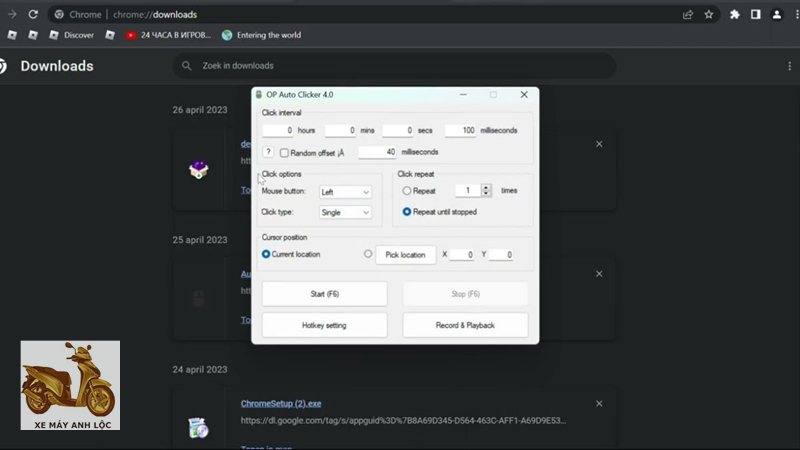Click the Pick location button
This screenshot has width=800, height=450.
[x=406, y=255]
